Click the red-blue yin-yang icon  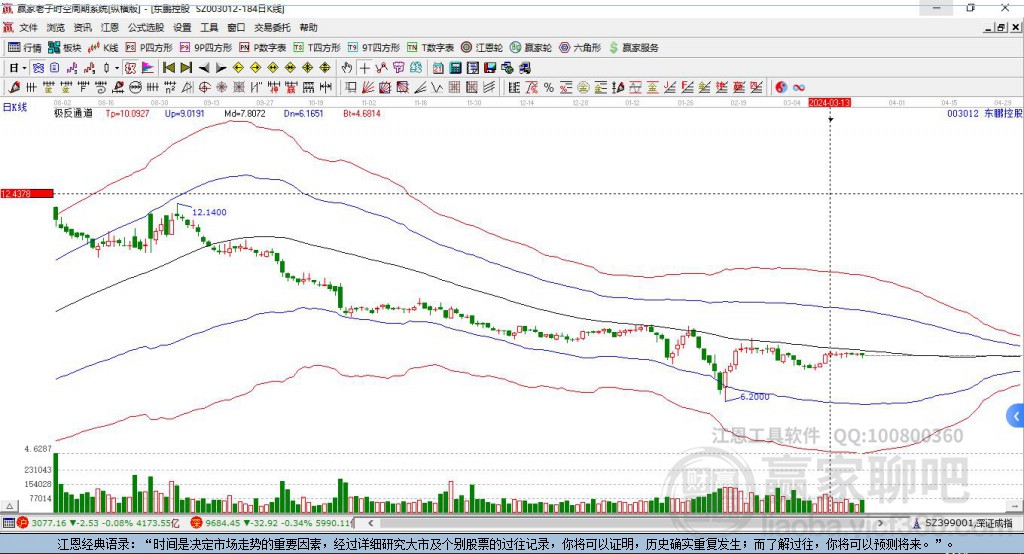781,88
